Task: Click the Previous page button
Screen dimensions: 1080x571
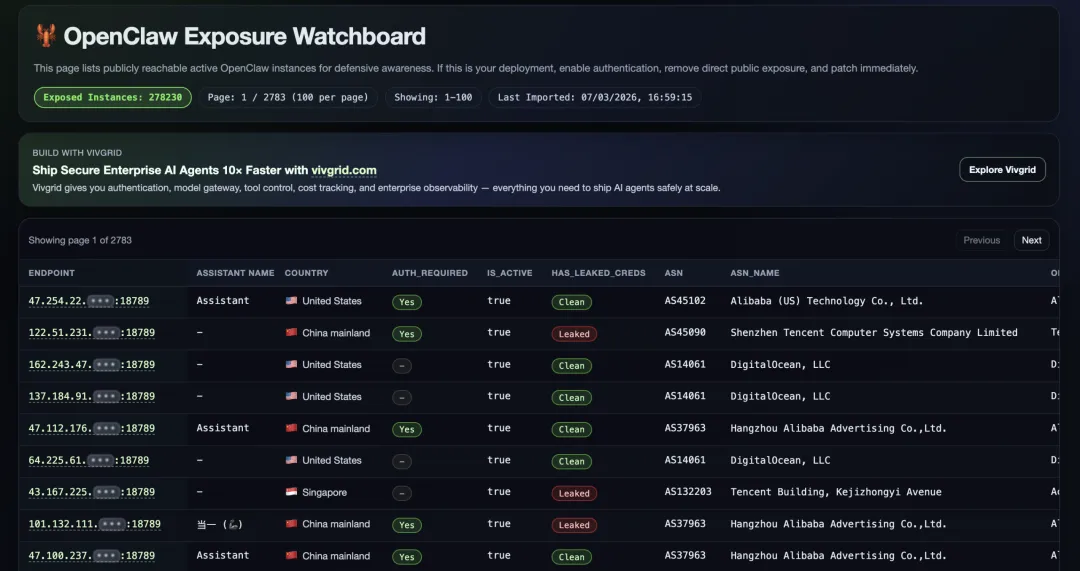Action: 982,240
